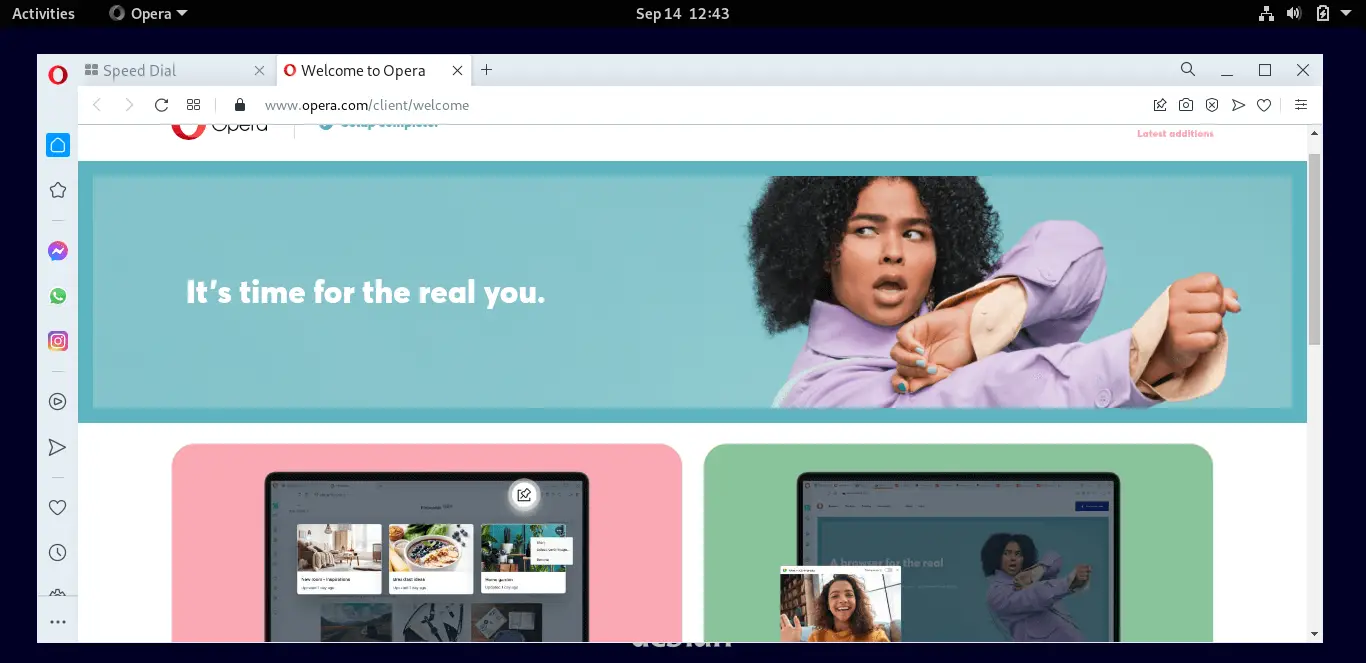Follow the Latest additions link
Image resolution: width=1366 pixels, height=663 pixels.
click(x=1175, y=134)
